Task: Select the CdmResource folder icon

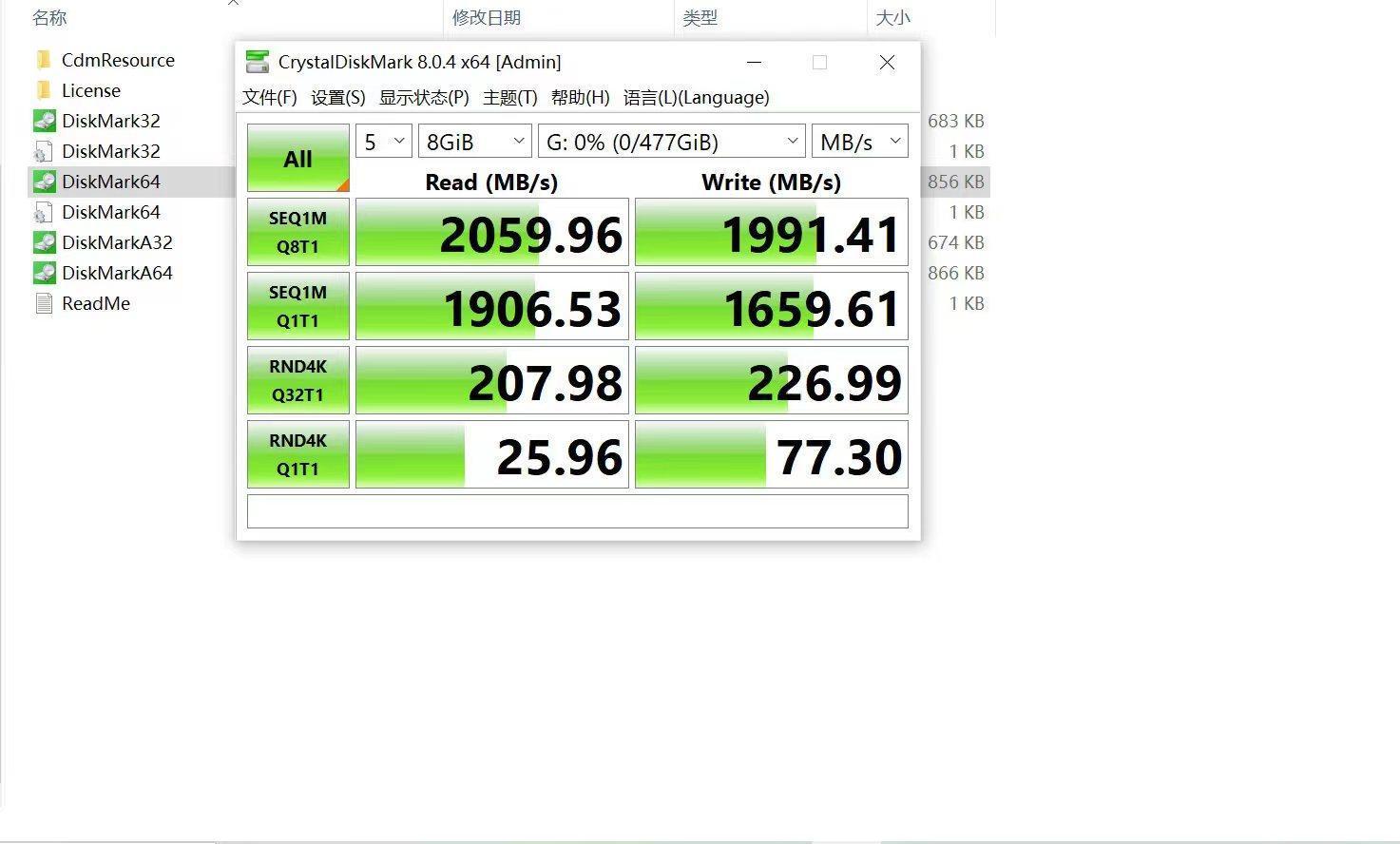Action: tap(44, 60)
